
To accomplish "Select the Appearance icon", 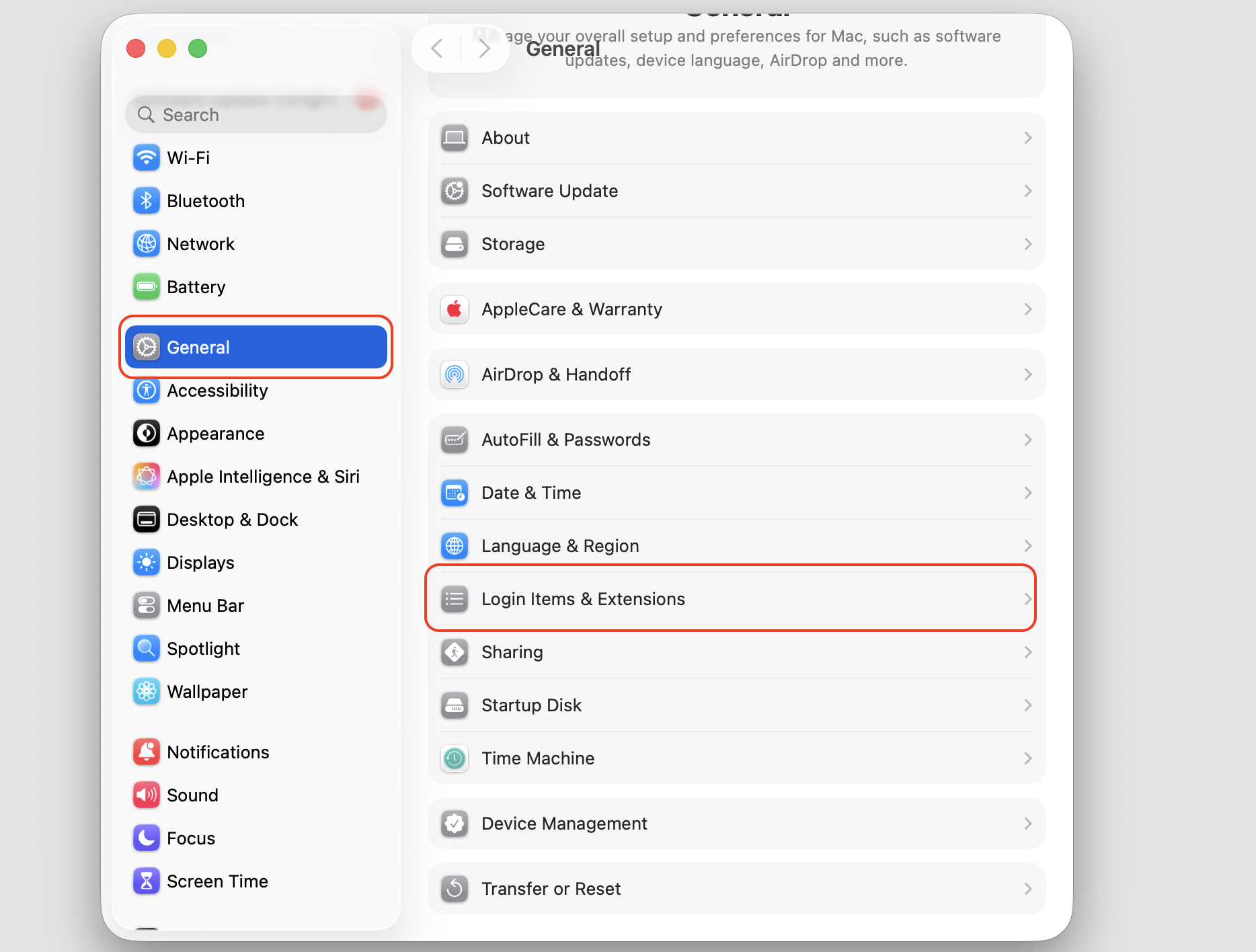I will (x=147, y=434).
